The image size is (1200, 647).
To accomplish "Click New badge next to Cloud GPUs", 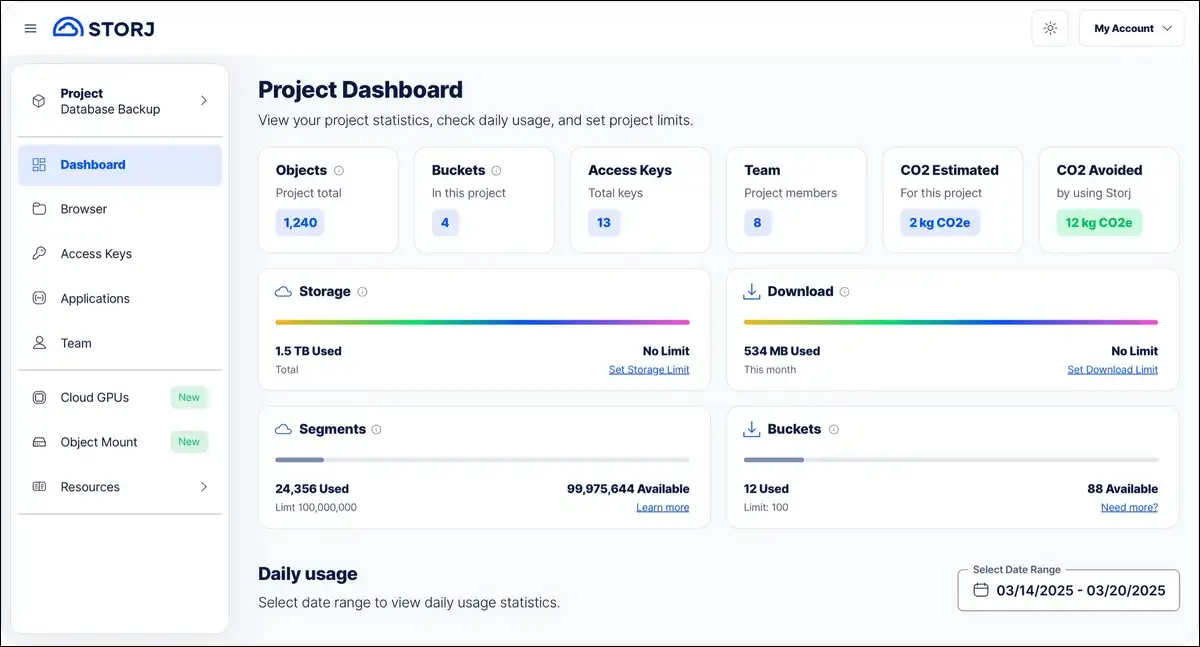I will [x=189, y=397].
